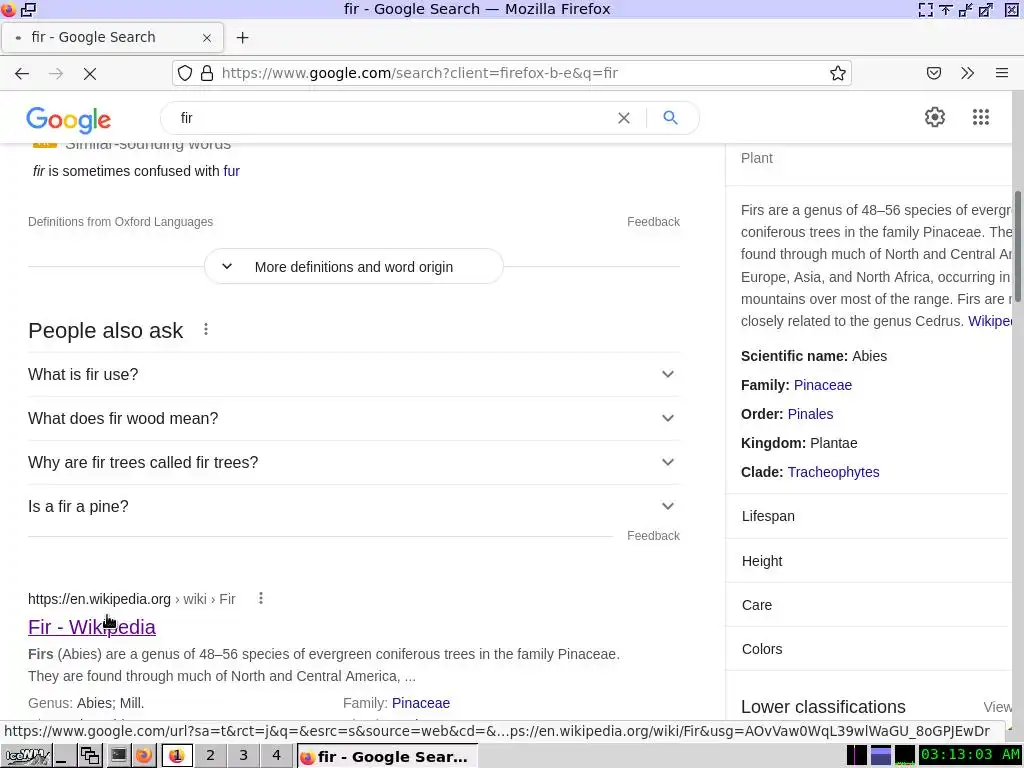Viewport: 1024px width, 768px height.
Task: Go back with the browser back arrow
Action: pyautogui.click(x=22, y=73)
